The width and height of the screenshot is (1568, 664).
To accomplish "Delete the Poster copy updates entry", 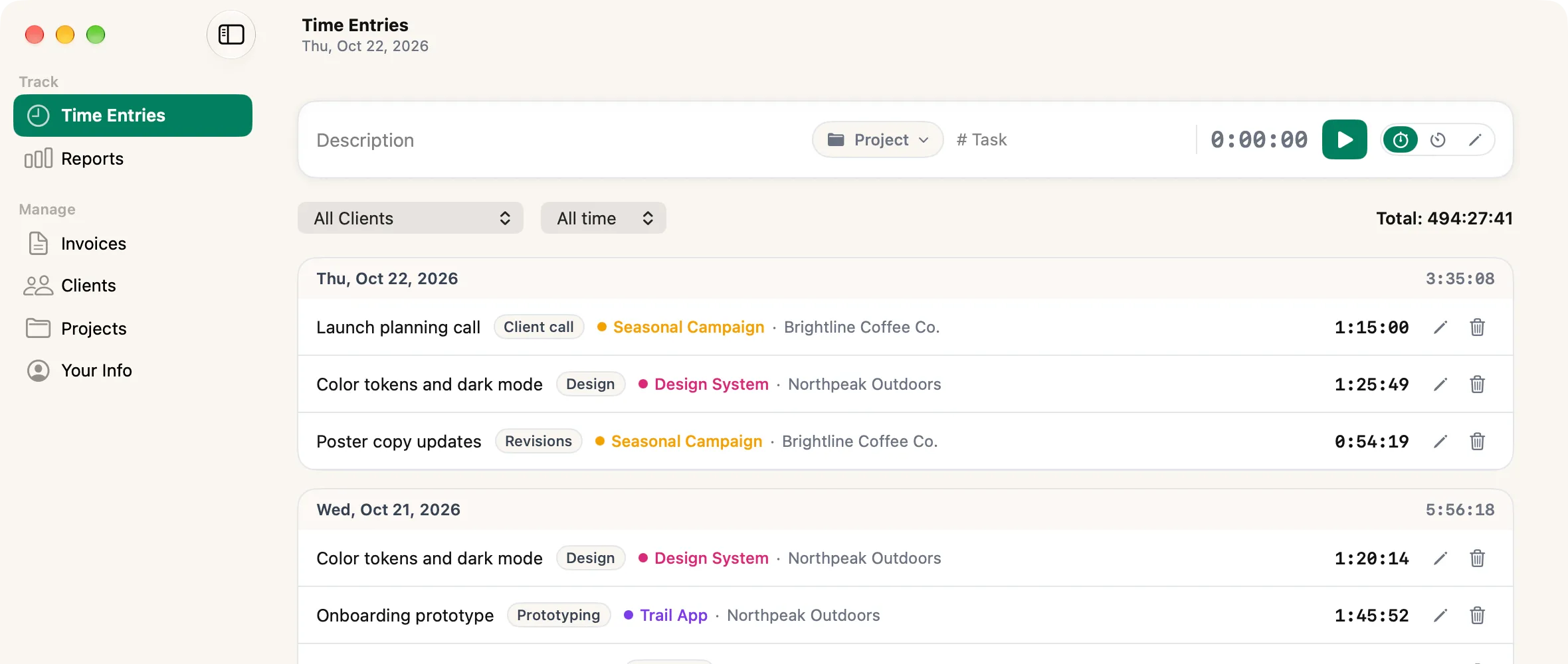I will [1478, 442].
